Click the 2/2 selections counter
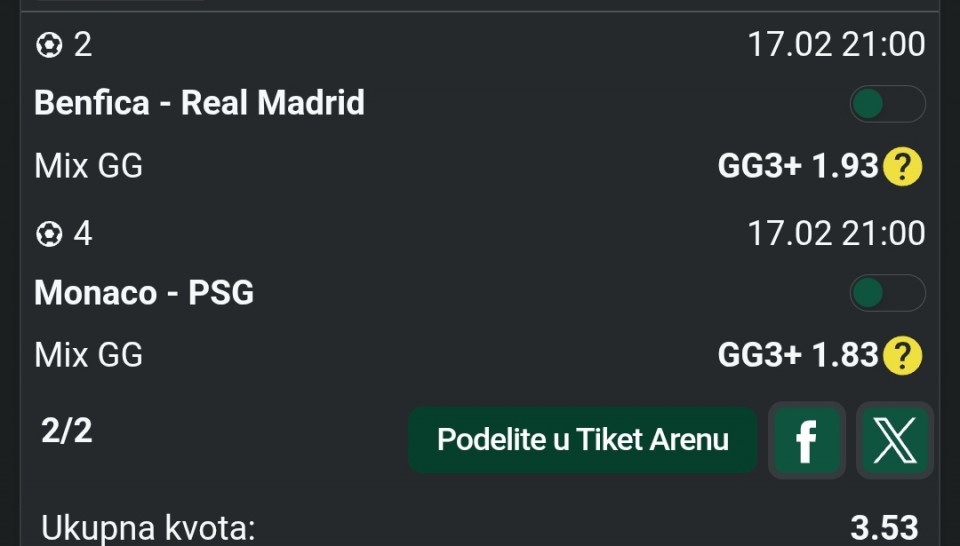This screenshot has height=546, width=960. coord(67,431)
